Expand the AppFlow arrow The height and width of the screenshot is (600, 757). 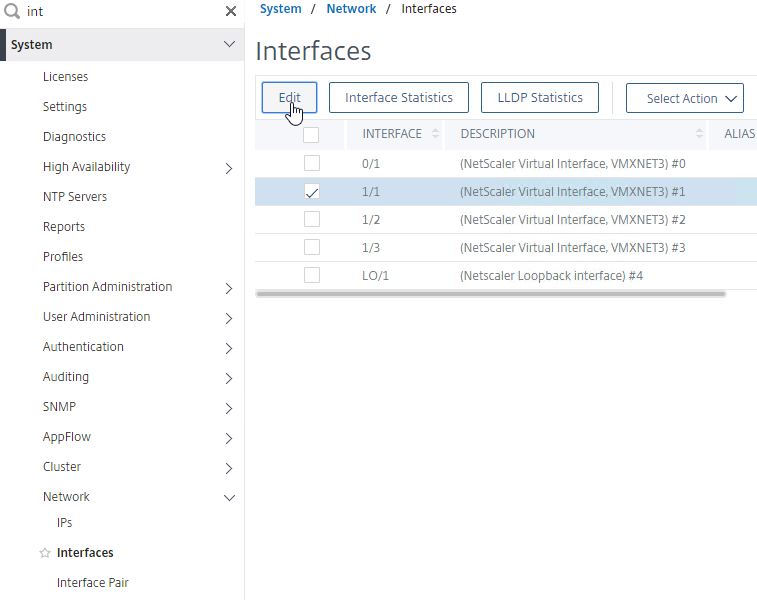[x=229, y=439]
